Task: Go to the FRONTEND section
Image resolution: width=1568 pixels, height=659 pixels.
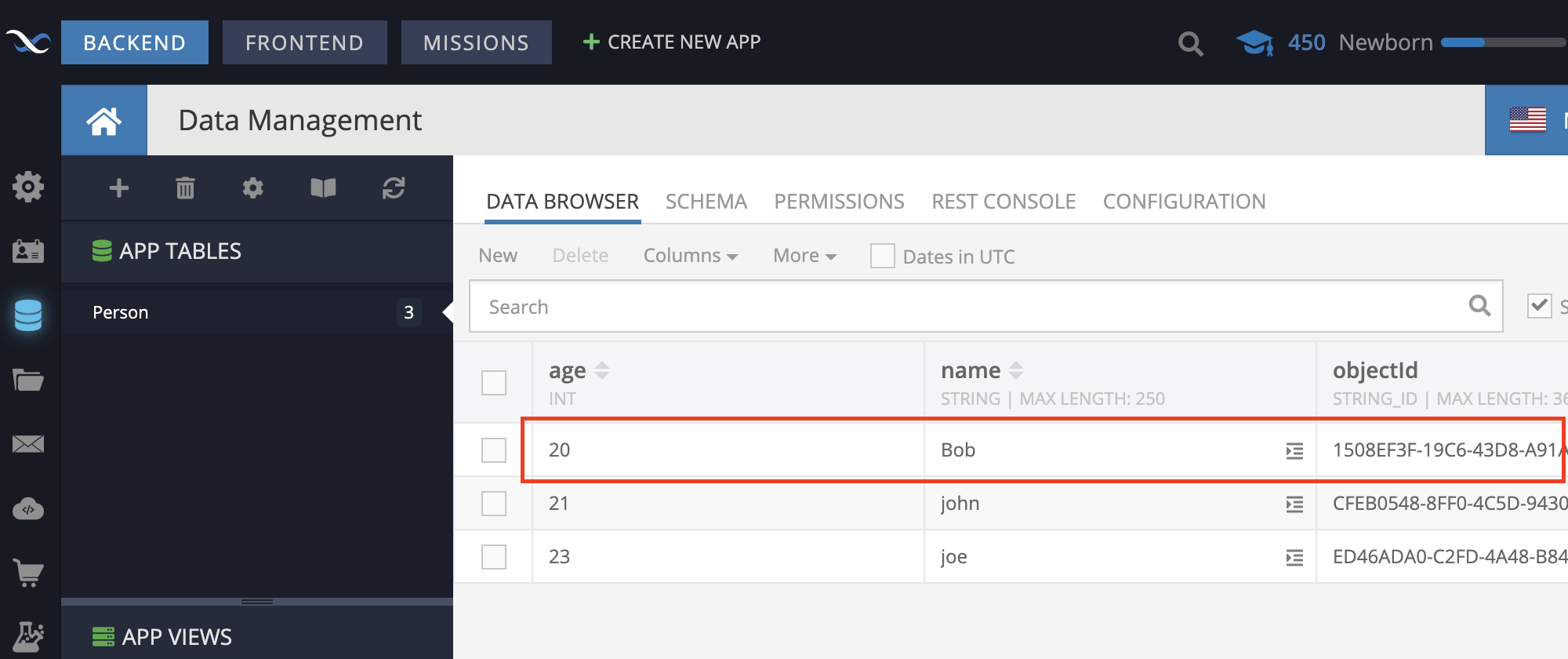Action: 305,42
